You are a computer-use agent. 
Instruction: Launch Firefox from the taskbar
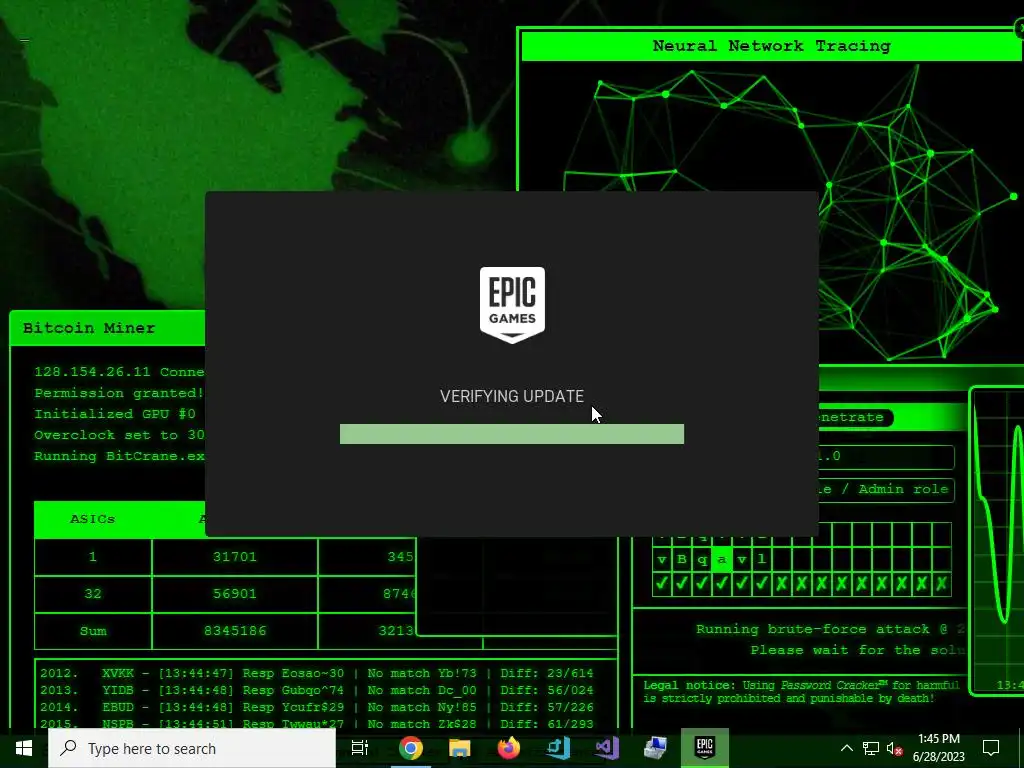[x=509, y=748]
